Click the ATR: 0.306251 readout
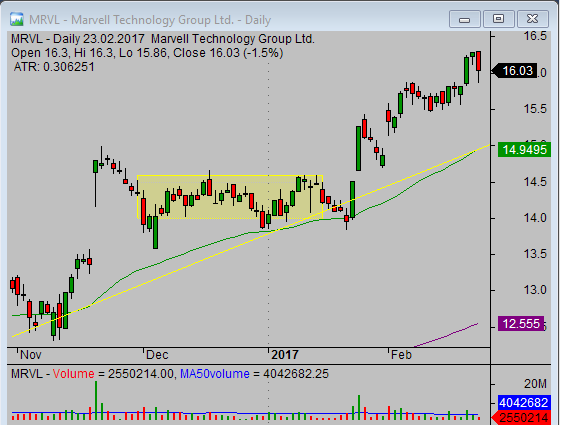 tap(54, 67)
